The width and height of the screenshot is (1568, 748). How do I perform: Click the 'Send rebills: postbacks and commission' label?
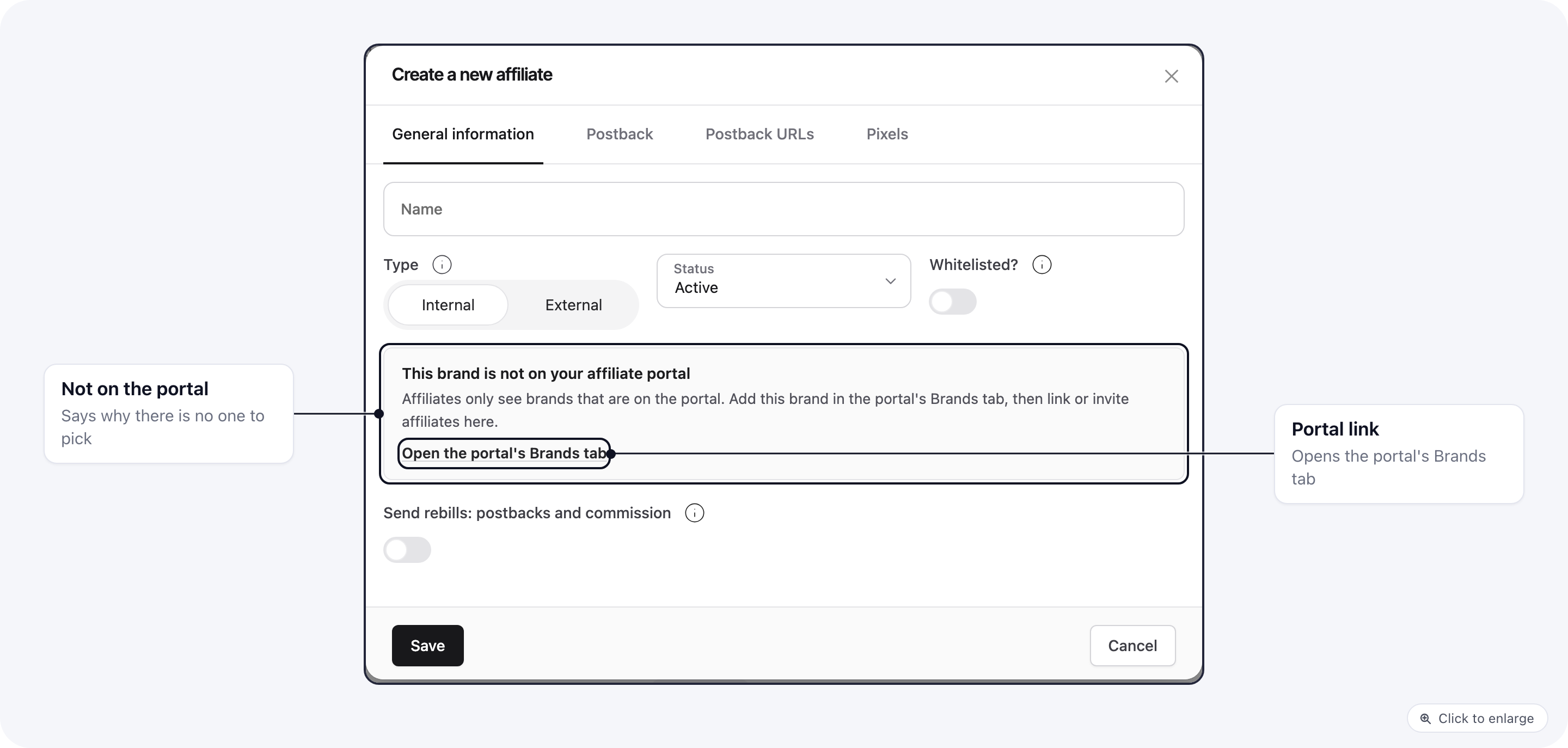coord(527,513)
